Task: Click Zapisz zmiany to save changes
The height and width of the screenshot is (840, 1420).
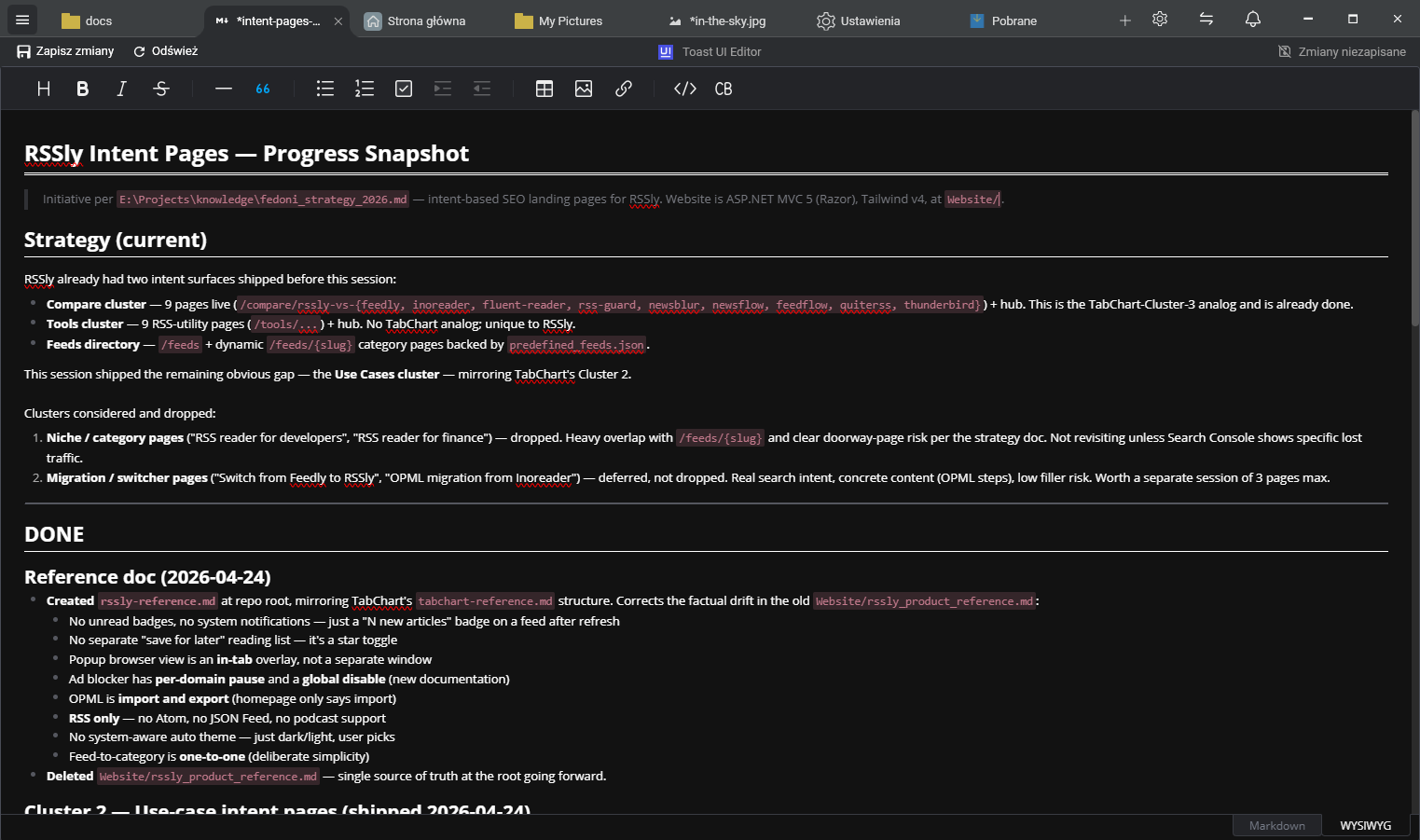Action: pyautogui.click(x=65, y=51)
